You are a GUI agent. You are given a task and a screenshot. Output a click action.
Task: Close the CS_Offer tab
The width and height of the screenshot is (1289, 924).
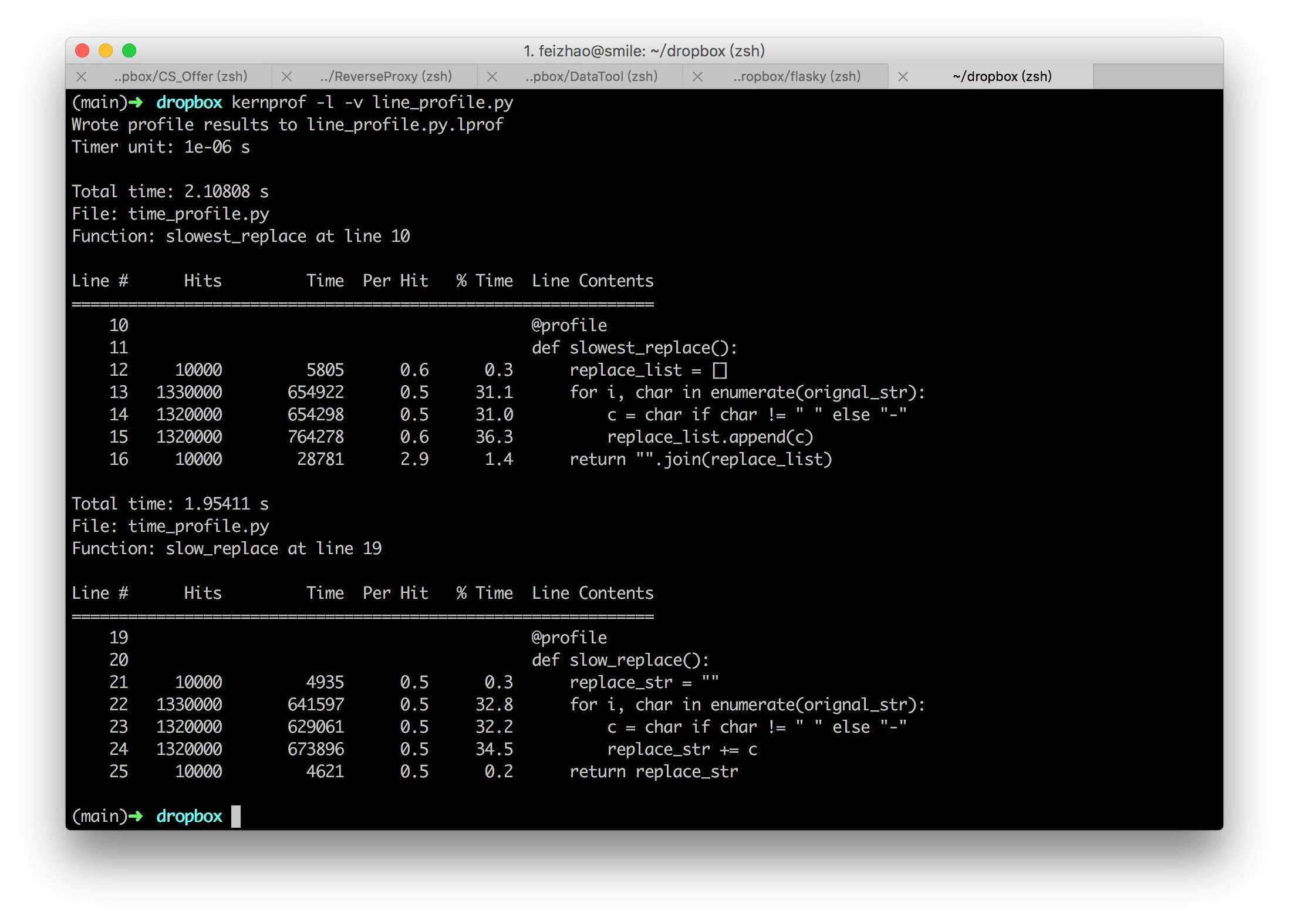tap(82, 77)
